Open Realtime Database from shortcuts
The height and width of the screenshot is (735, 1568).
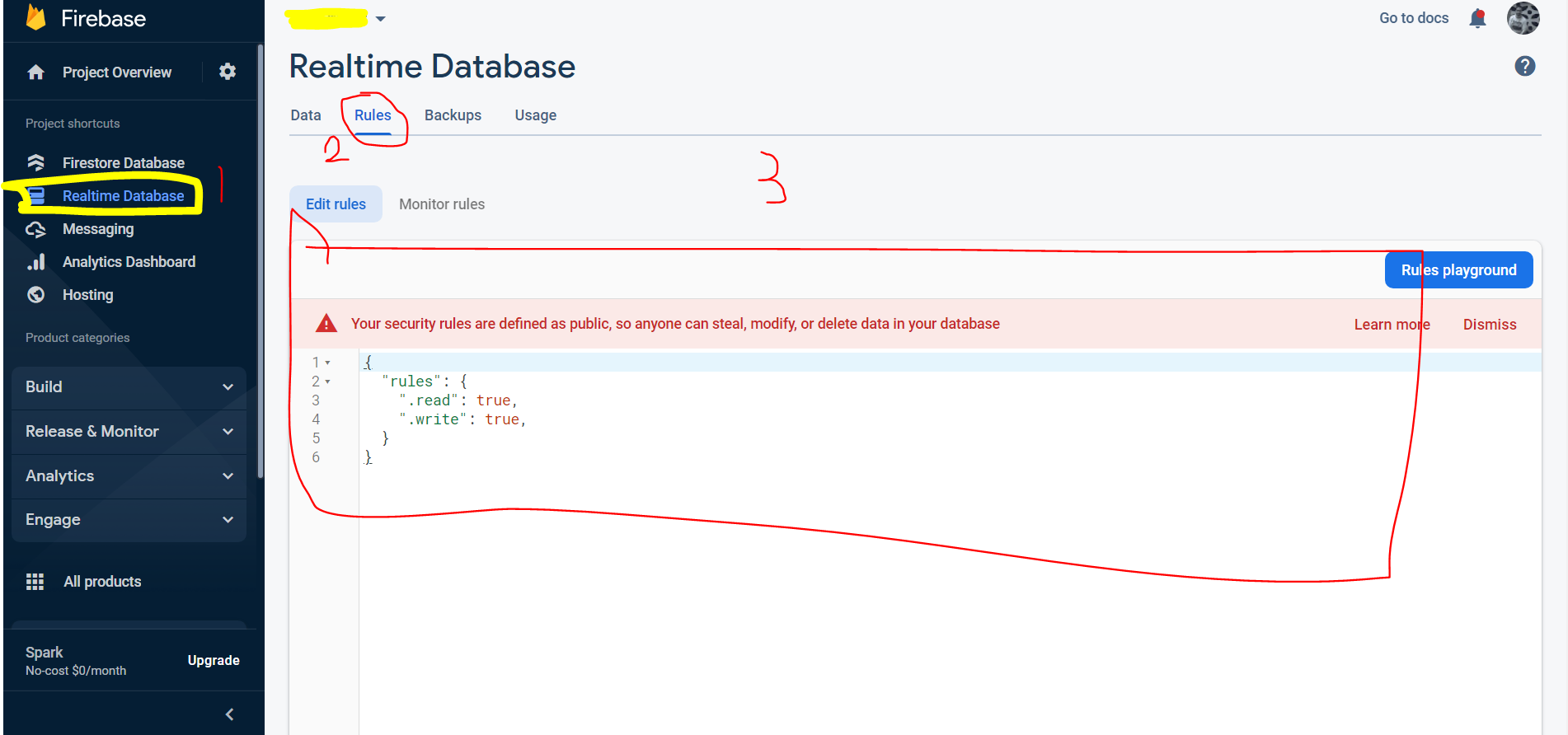pos(124,196)
